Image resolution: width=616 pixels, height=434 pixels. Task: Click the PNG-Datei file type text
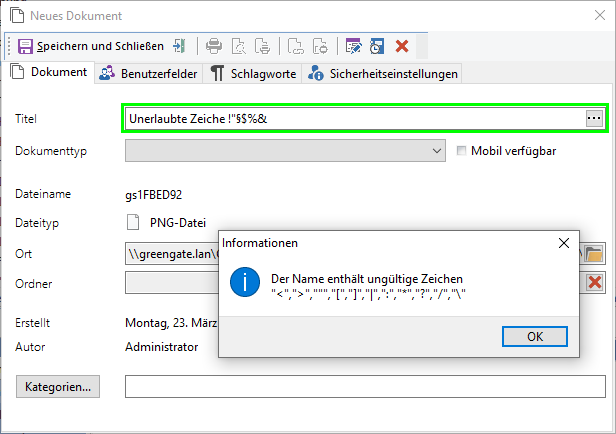click(x=178, y=223)
